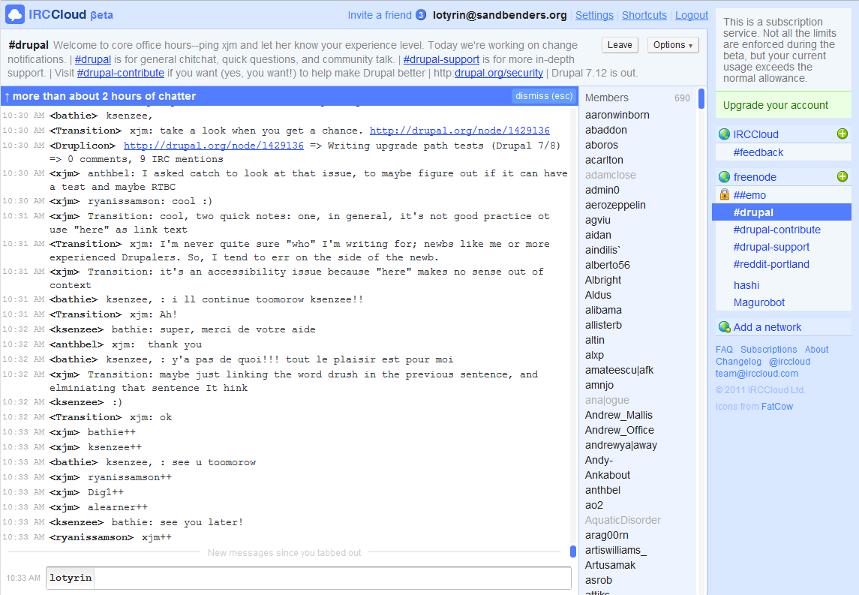Select the #drupal channel in sidebar
Image resolution: width=859 pixels, height=595 pixels.
pyautogui.click(x=782, y=212)
